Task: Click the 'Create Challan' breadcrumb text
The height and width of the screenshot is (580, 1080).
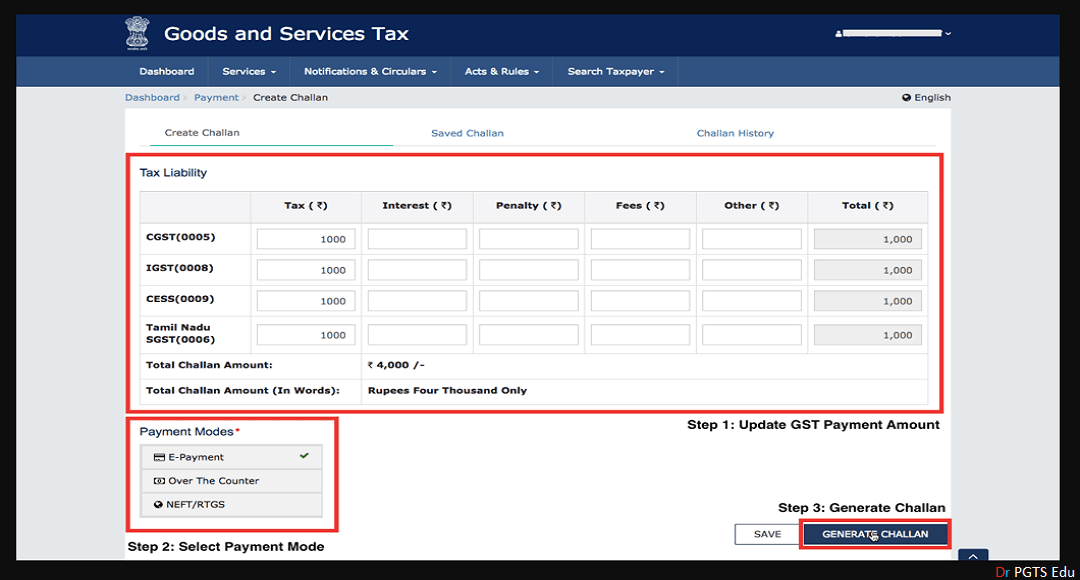Action: coord(290,98)
